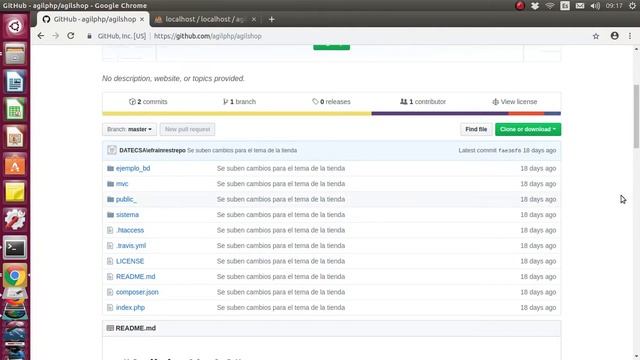Open the ejemplo_bd folder
Viewport: 640px width, 360px height.
(133, 168)
